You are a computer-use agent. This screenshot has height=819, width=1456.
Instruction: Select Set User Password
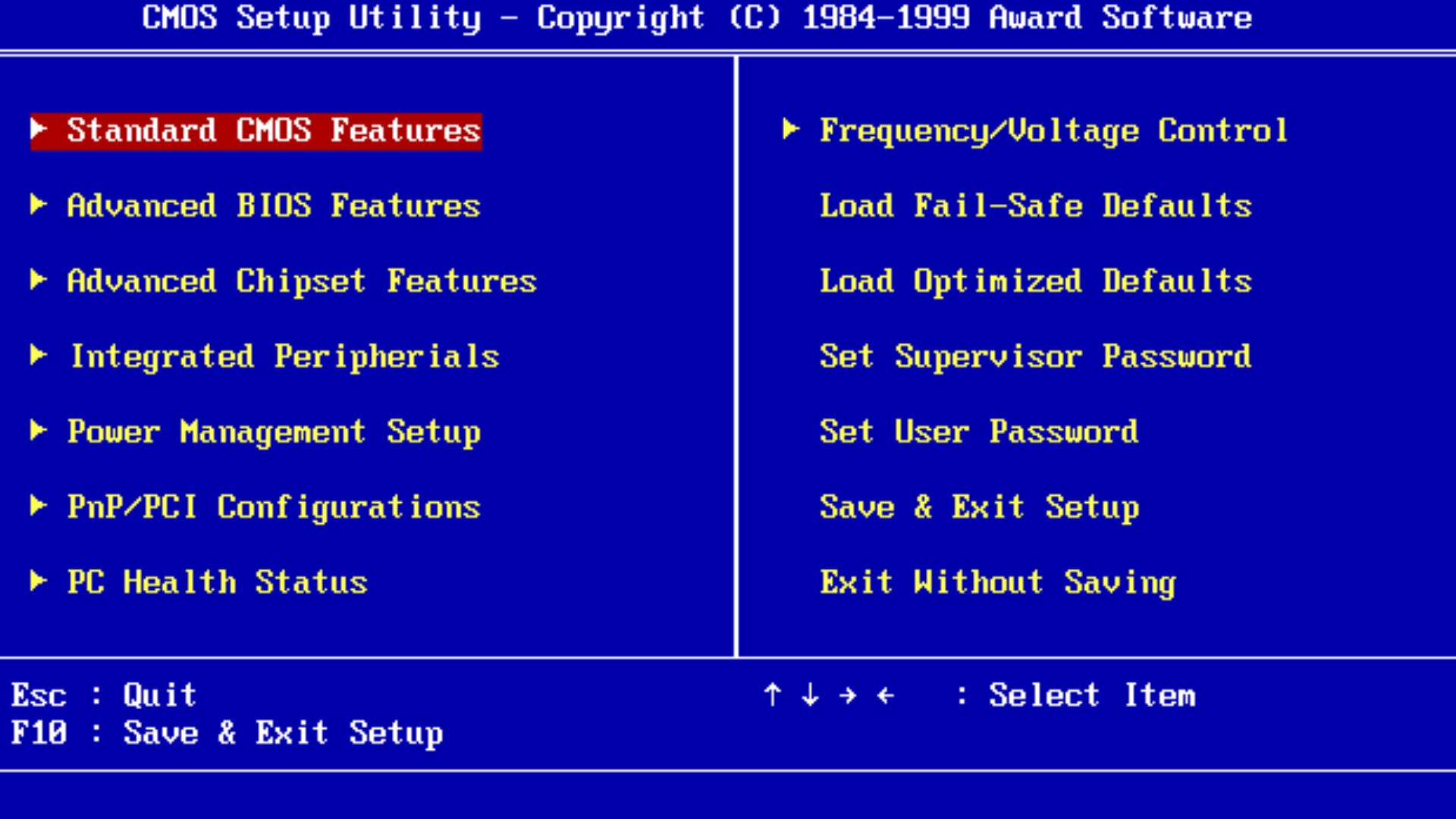978,432
